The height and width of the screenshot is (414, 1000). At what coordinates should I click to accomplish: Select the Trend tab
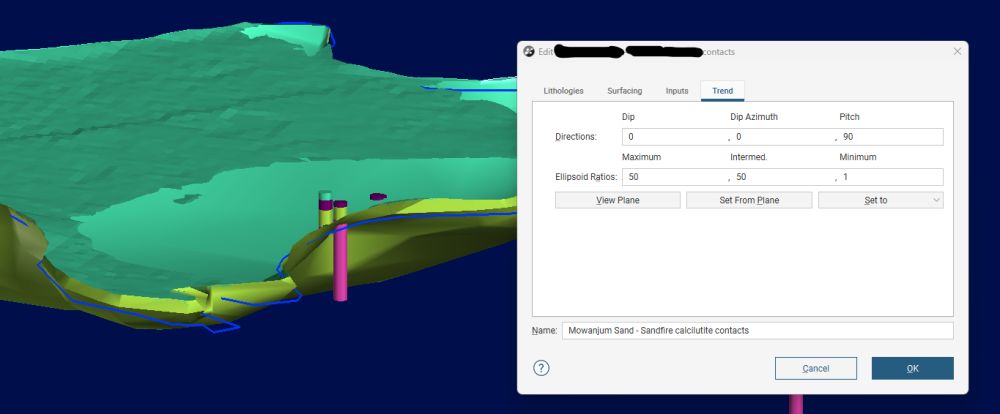pos(722,91)
